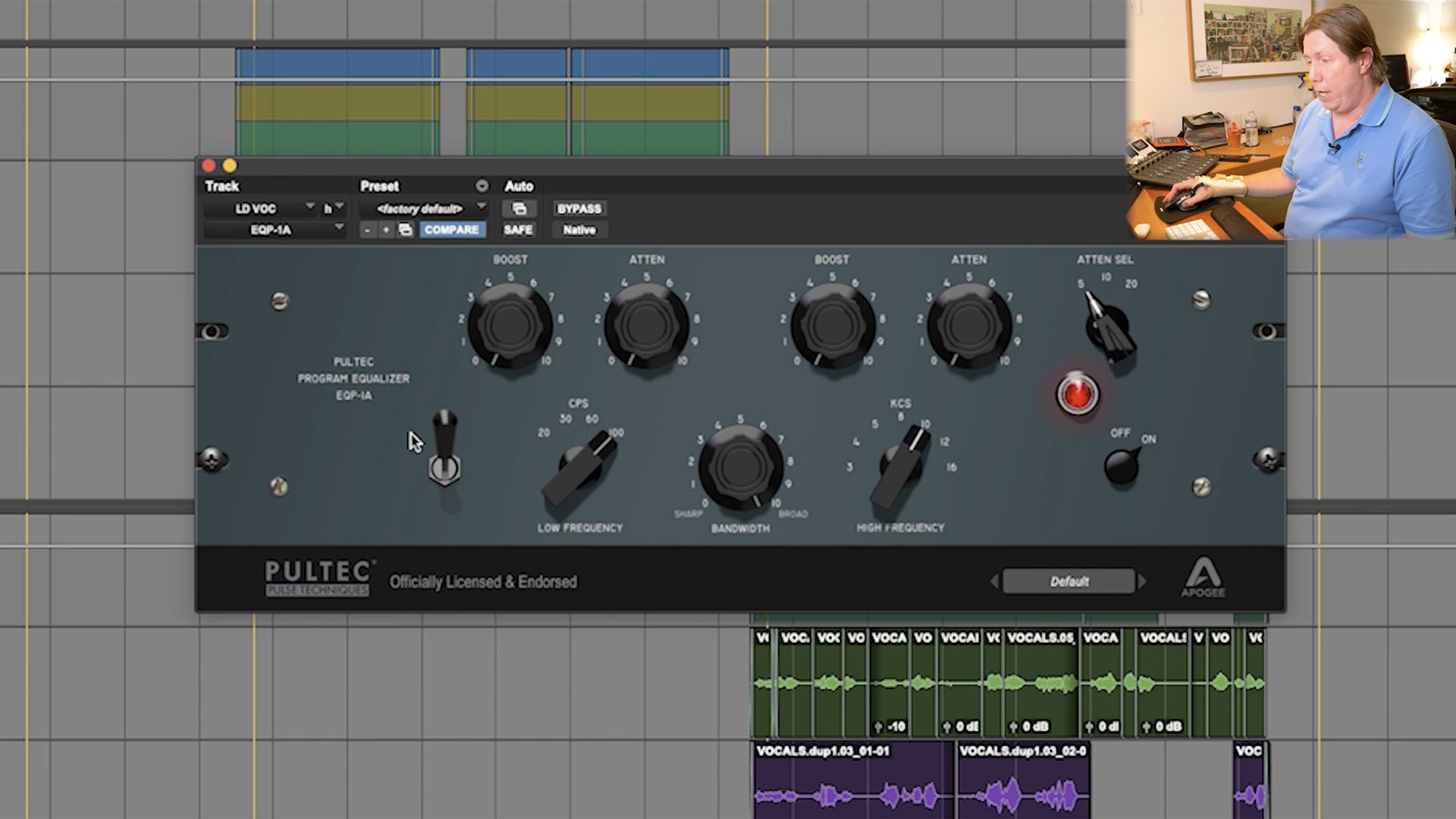This screenshot has height=819, width=1456.
Task: Click the high frequency BOOST knob
Action: [833, 327]
